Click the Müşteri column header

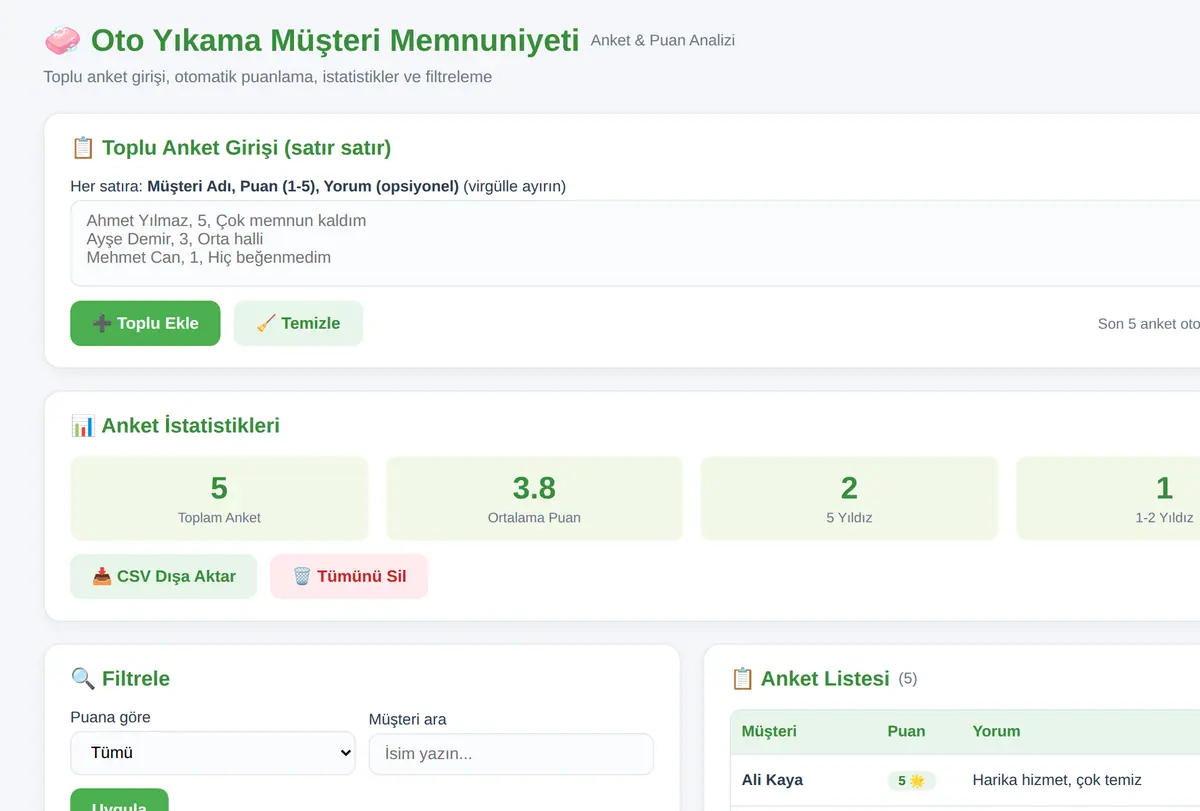click(x=769, y=731)
